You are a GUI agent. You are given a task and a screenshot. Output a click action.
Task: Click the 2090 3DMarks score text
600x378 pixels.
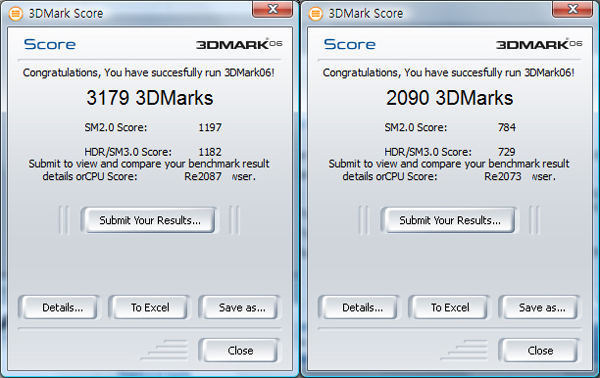tap(450, 98)
